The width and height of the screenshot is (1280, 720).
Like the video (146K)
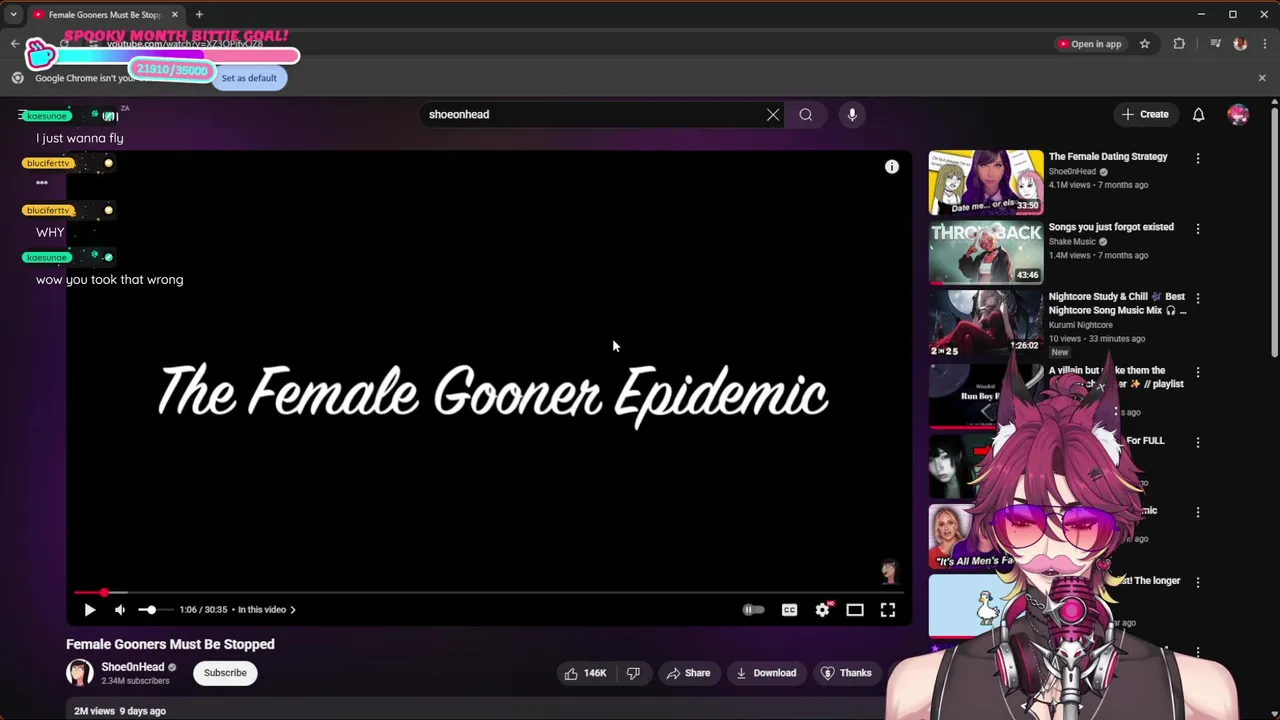tap(586, 673)
